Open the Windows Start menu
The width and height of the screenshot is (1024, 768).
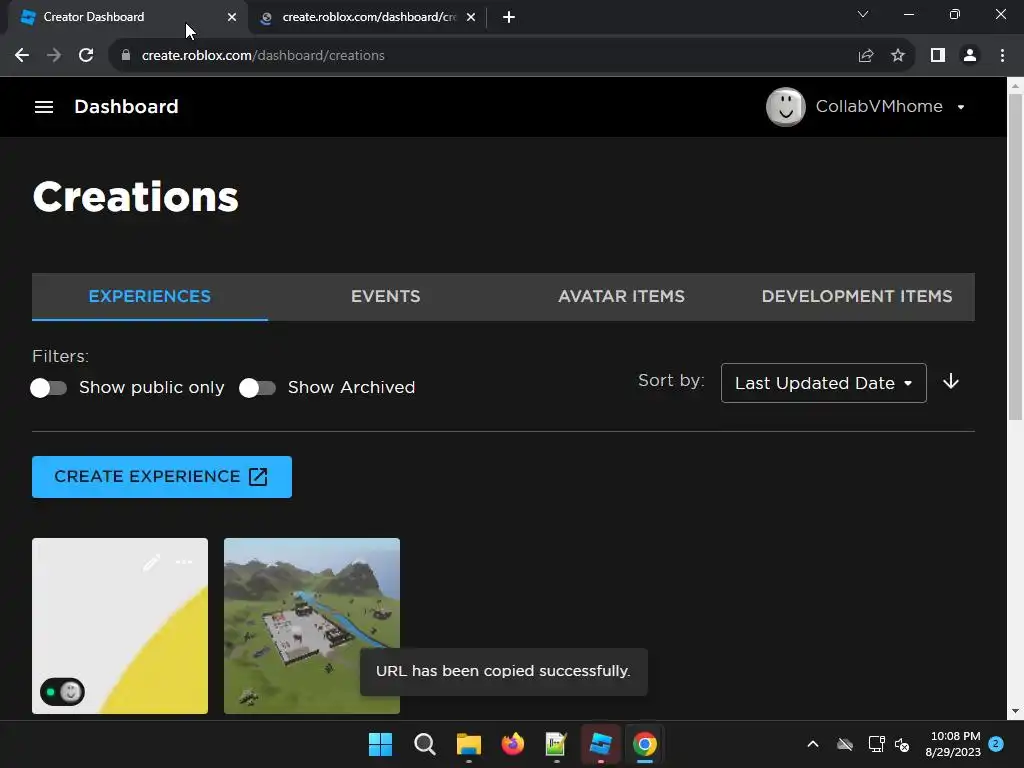pyautogui.click(x=380, y=744)
